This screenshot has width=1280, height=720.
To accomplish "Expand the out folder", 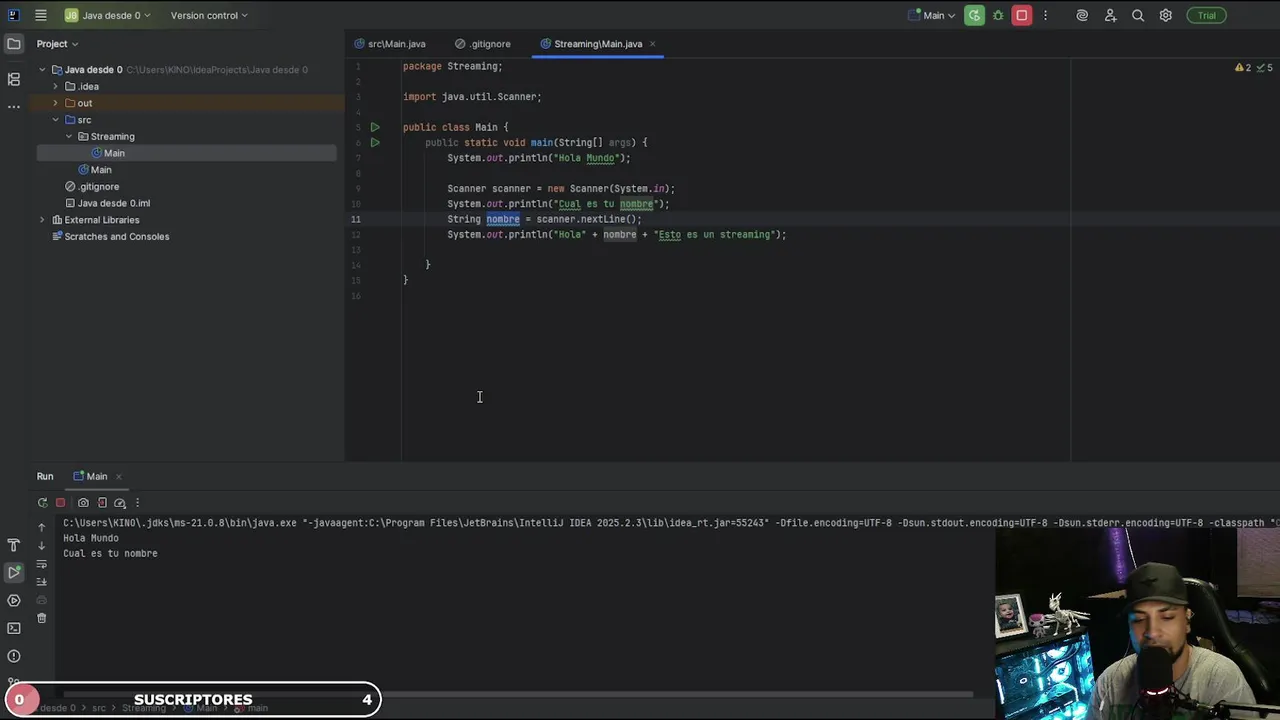I will pos(56,103).
